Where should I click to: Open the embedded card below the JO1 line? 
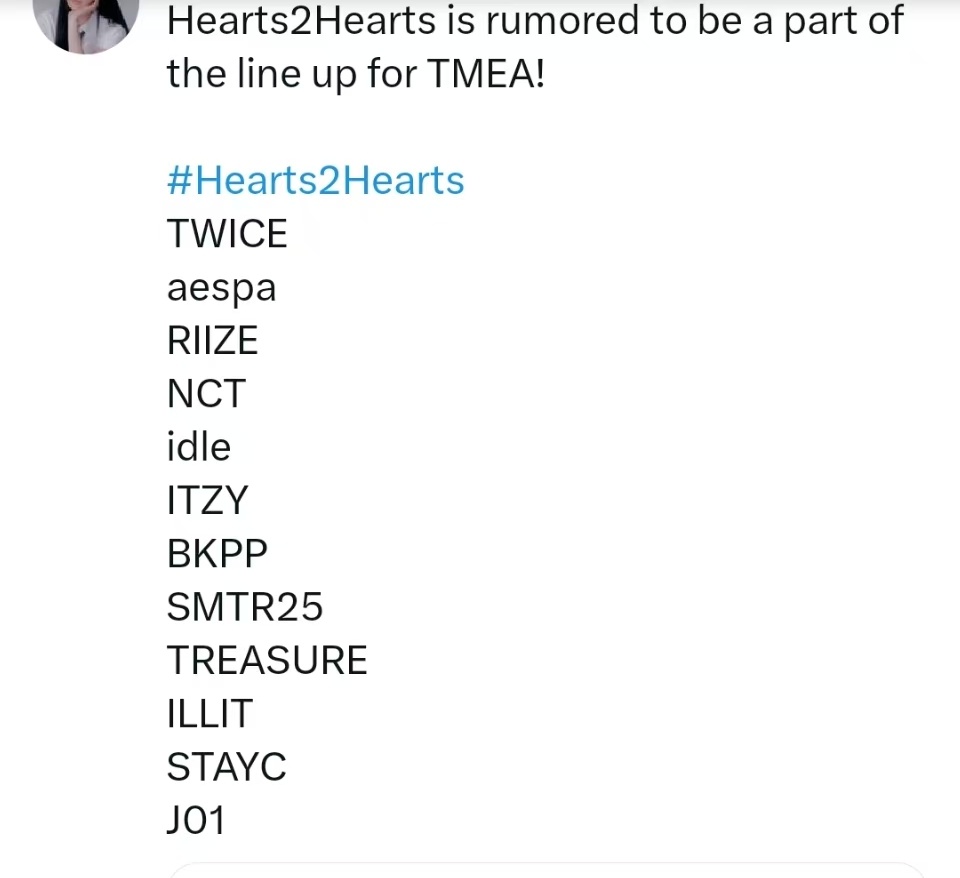(x=546, y=870)
